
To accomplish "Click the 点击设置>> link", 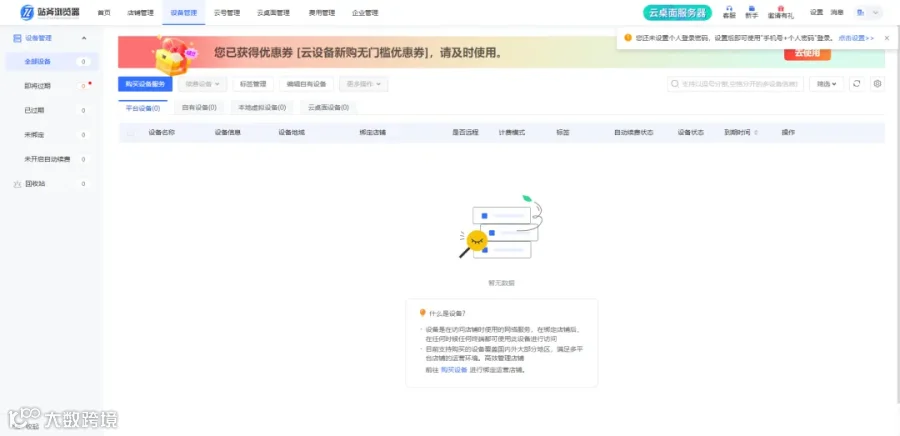I will tap(856, 38).
